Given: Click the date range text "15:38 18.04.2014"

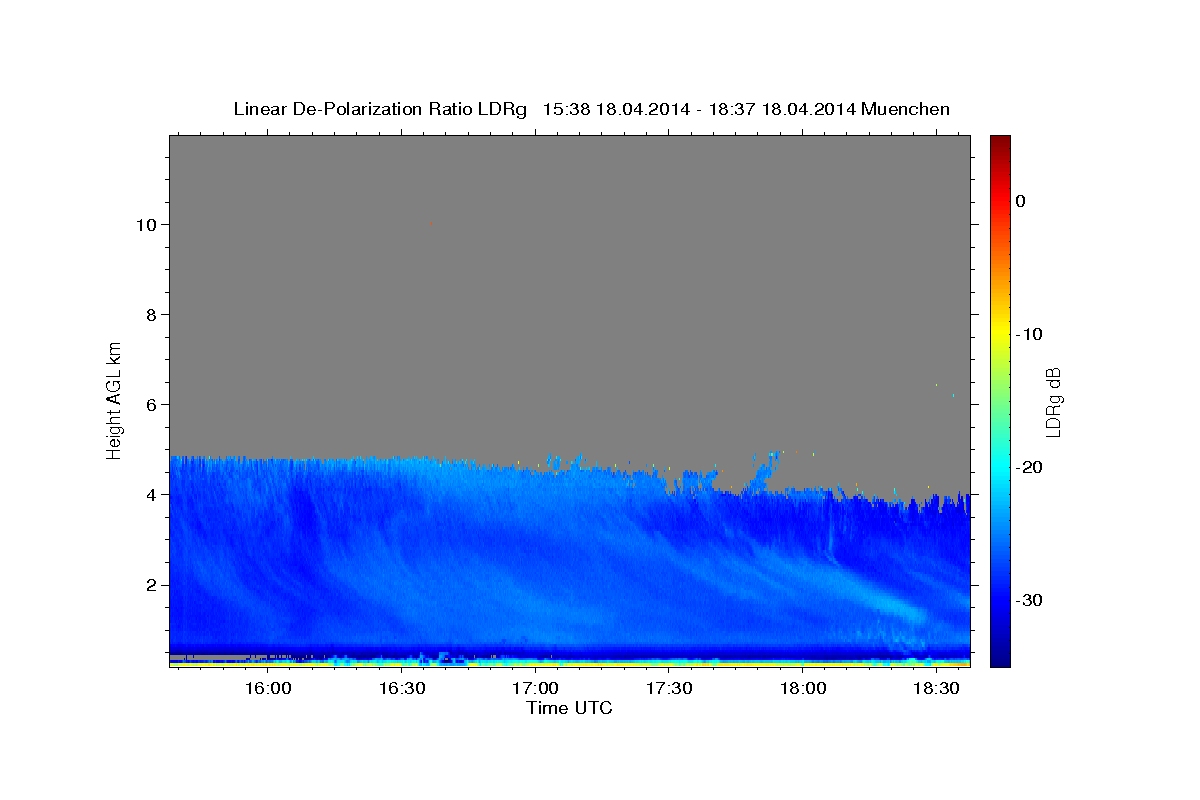Looking at the screenshot, I should coord(616,109).
